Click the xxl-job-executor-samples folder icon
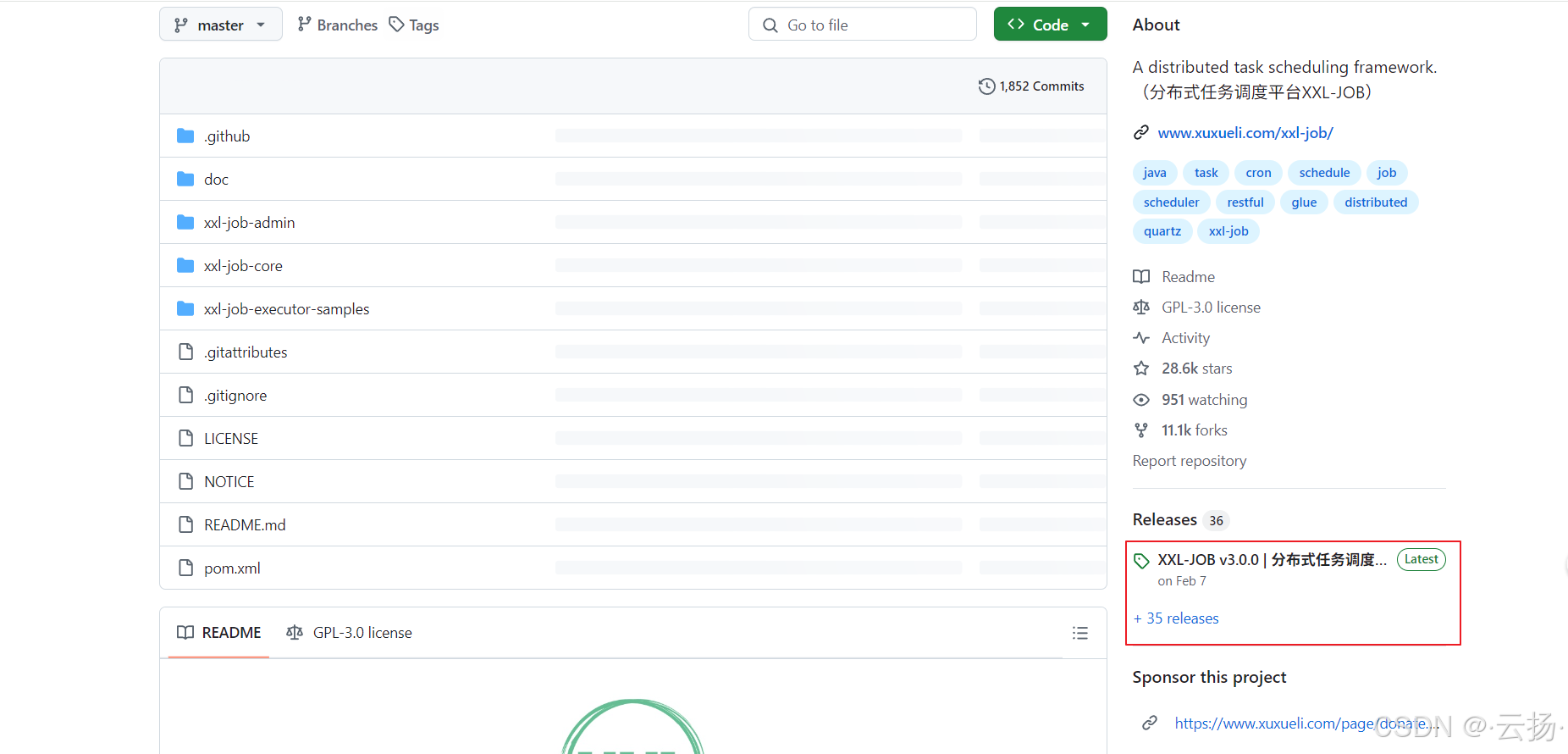Screen dimensions: 1568x754 [x=185, y=308]
